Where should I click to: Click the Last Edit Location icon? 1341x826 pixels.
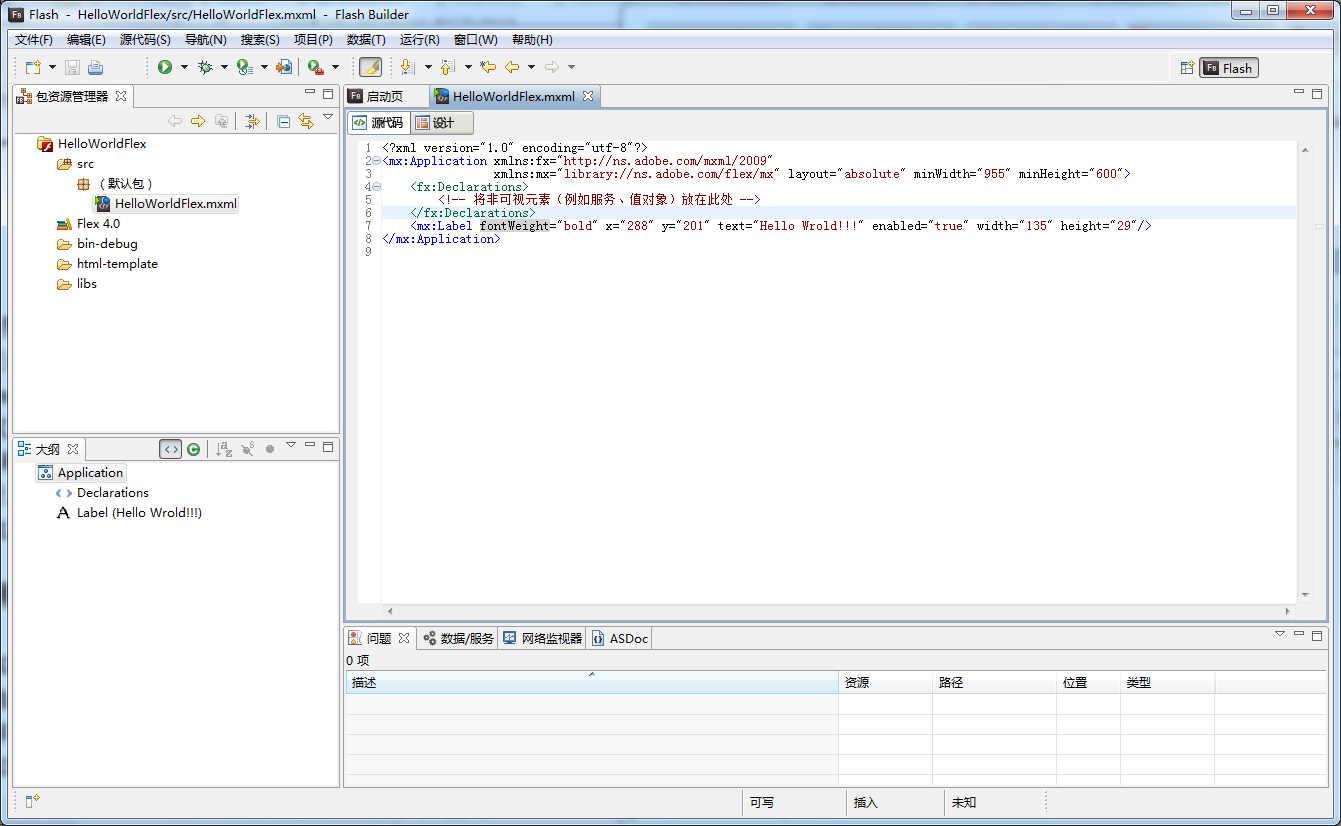488,67
